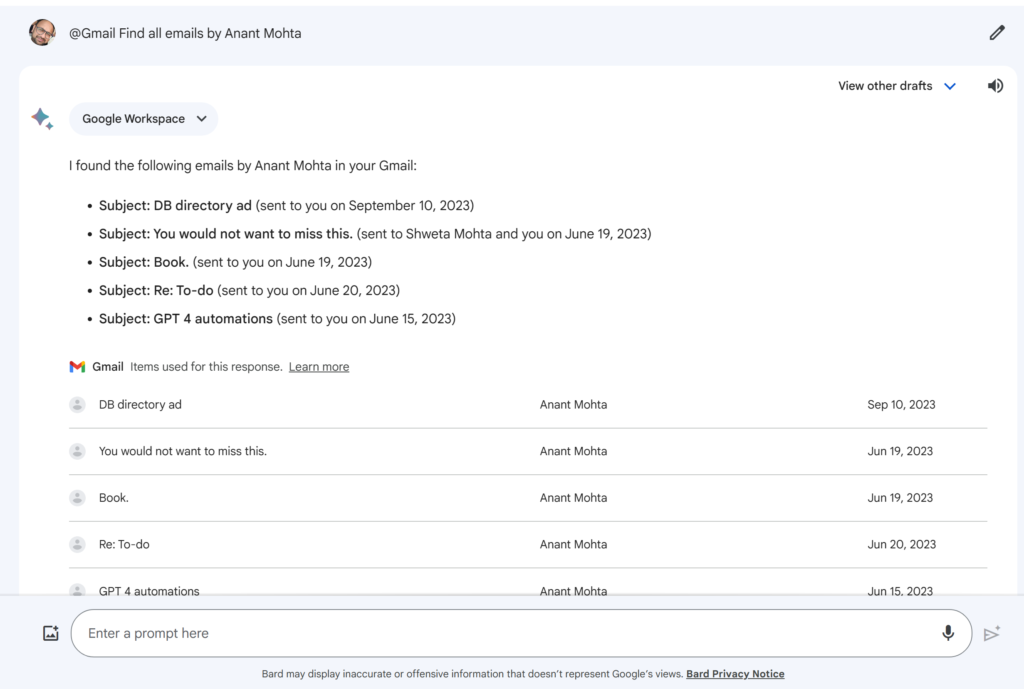Click sender avatar beside DB directory ad
Screen dimensions: 1024x689
tap(77, 405)
